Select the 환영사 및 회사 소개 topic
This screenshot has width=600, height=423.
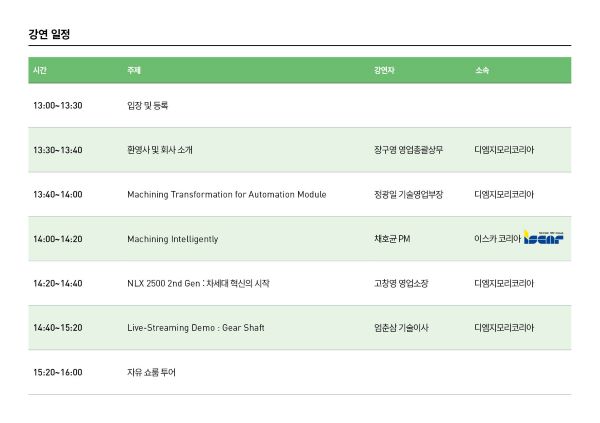160,150
